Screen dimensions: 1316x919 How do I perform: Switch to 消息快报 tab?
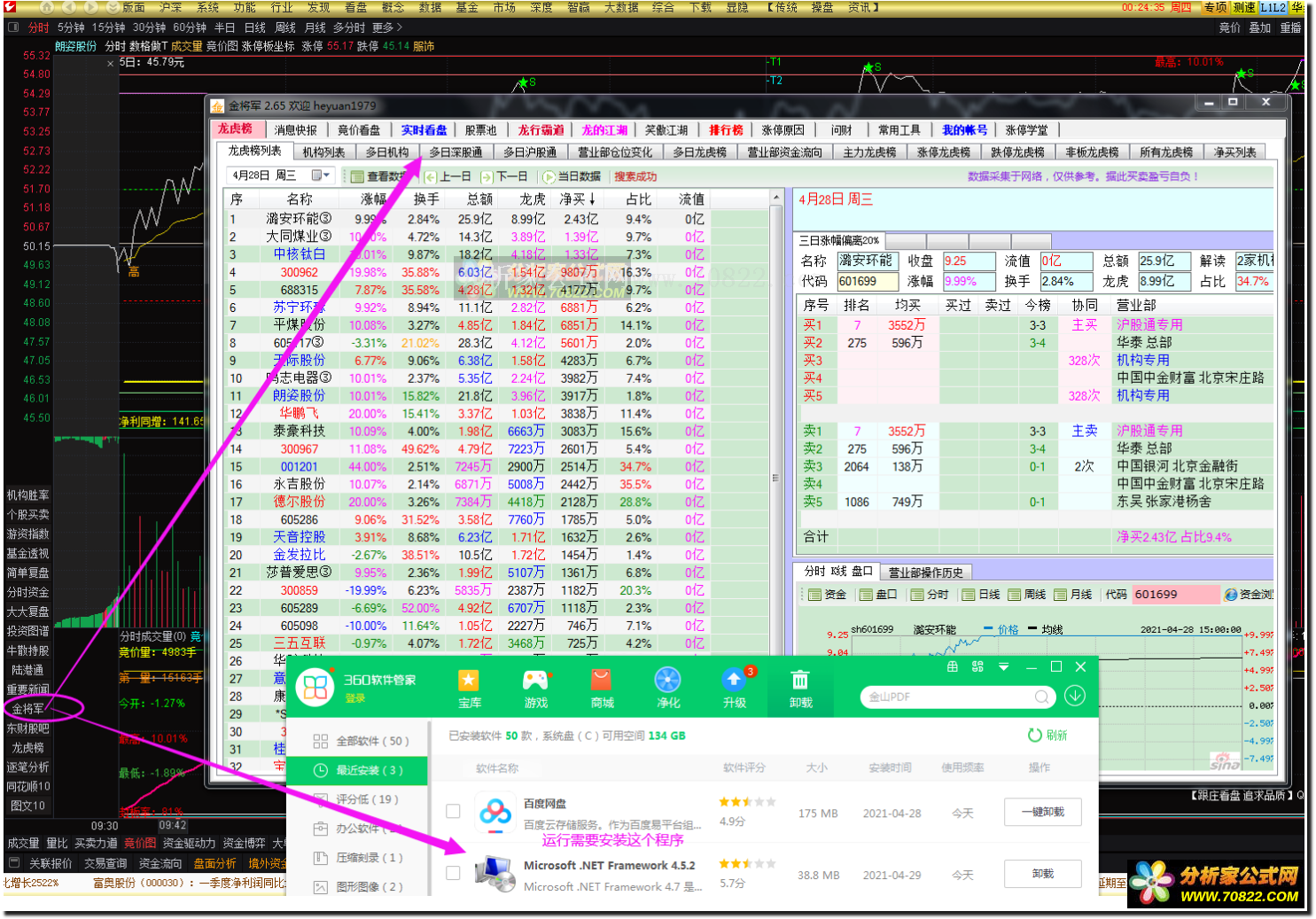click(x=295, y=130)
